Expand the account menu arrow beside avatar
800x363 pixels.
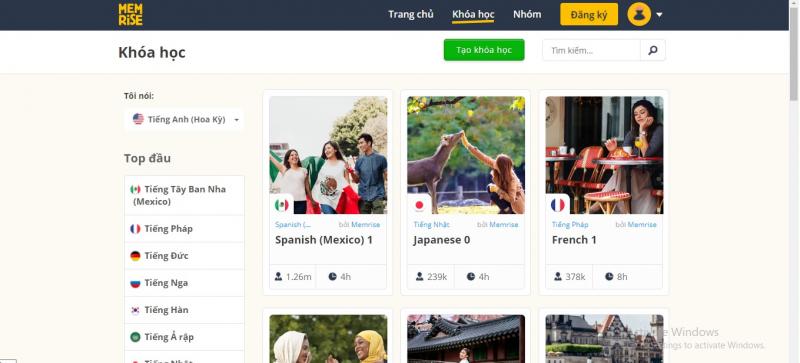(659, 15)
